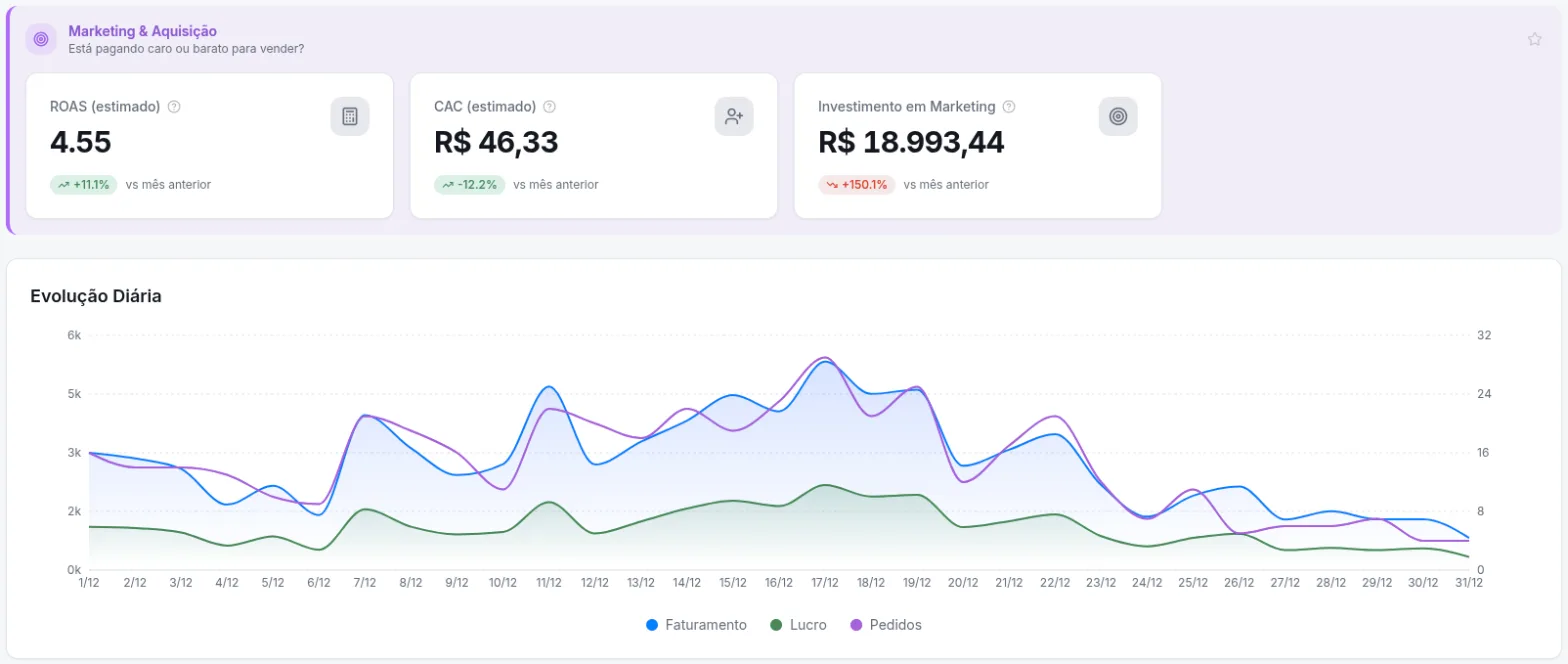The width and height of the screenshot is (1568, 664).
Task: Click the add-user icon on CAC card
Action: (x=734, y=116)
